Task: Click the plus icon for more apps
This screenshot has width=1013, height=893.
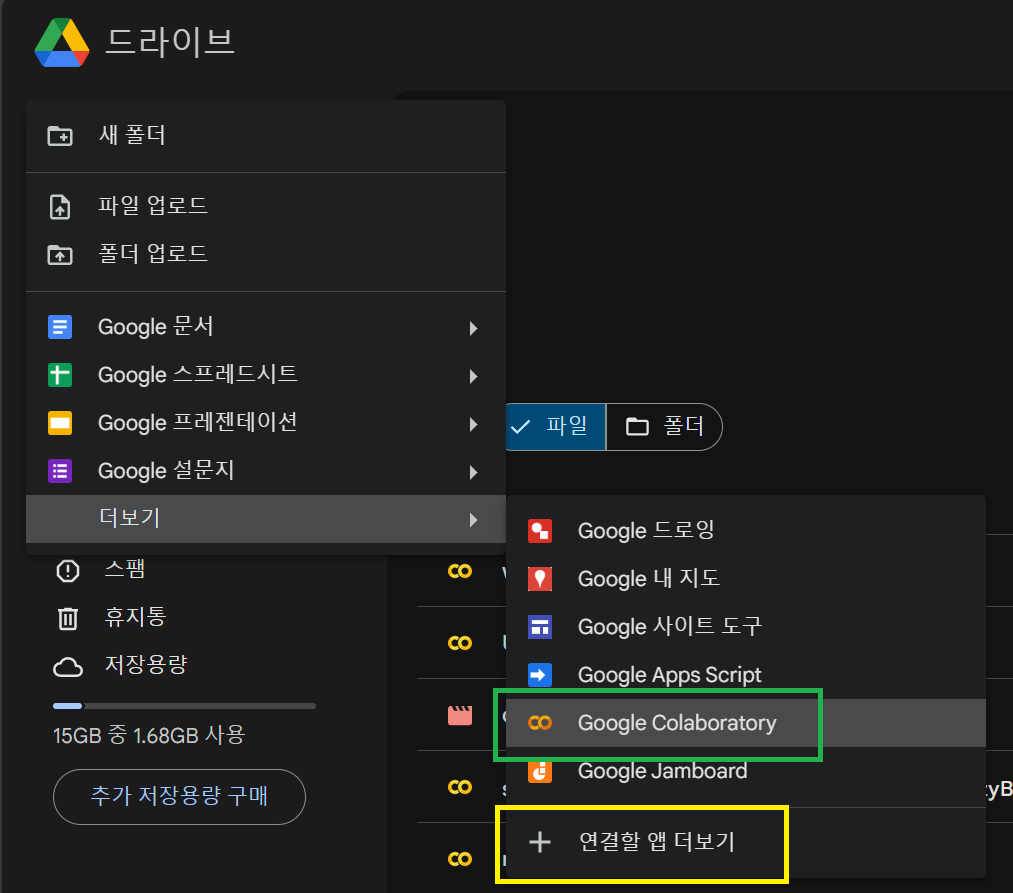Action: tap(540, 842)
